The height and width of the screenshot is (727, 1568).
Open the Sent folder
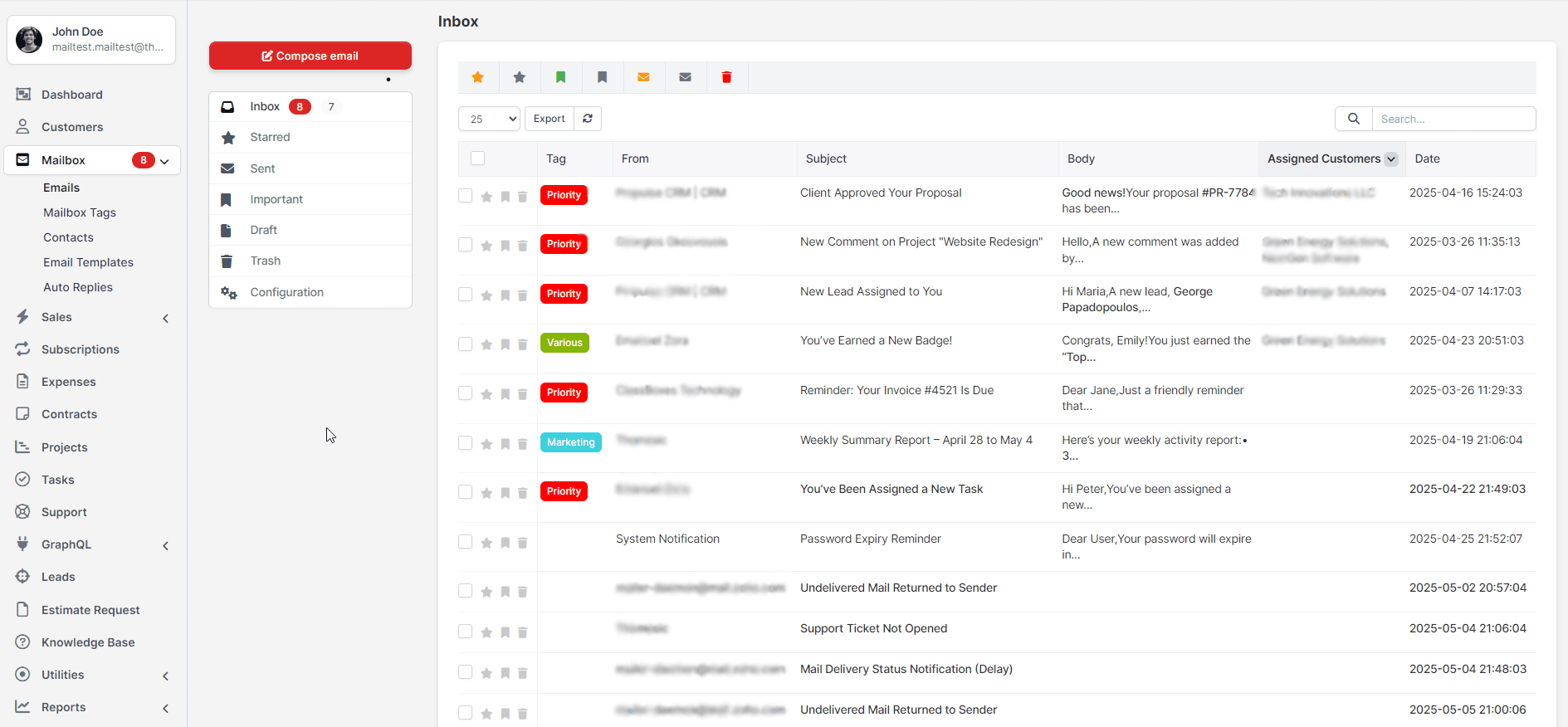coord(310,168)
